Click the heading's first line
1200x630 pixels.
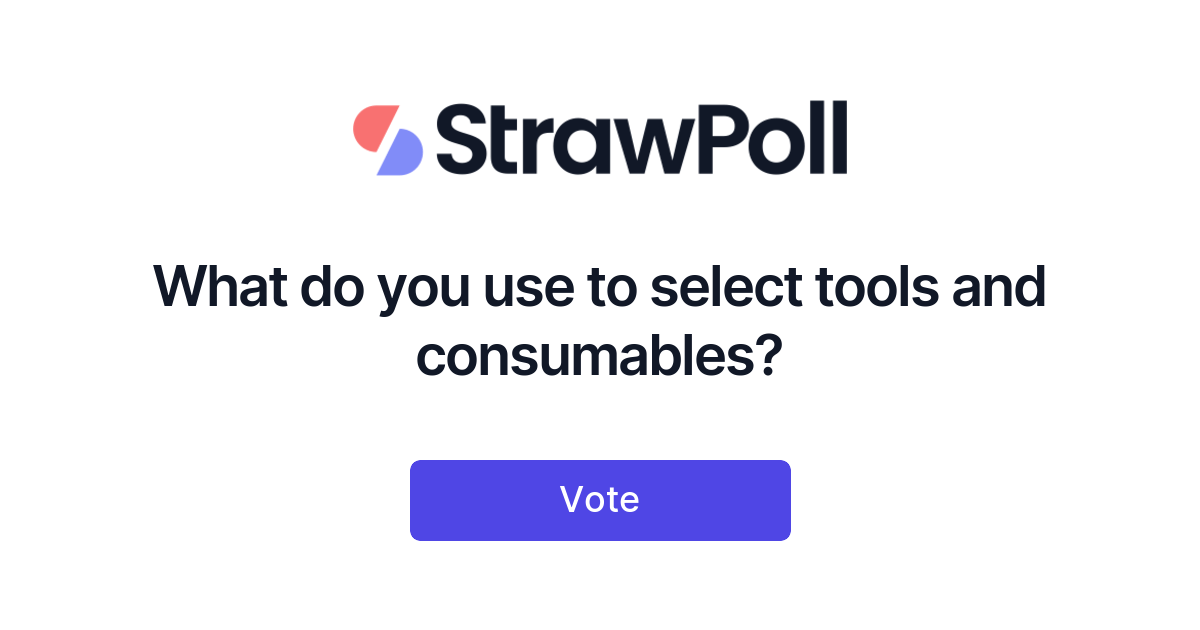(x=600, y=287)
